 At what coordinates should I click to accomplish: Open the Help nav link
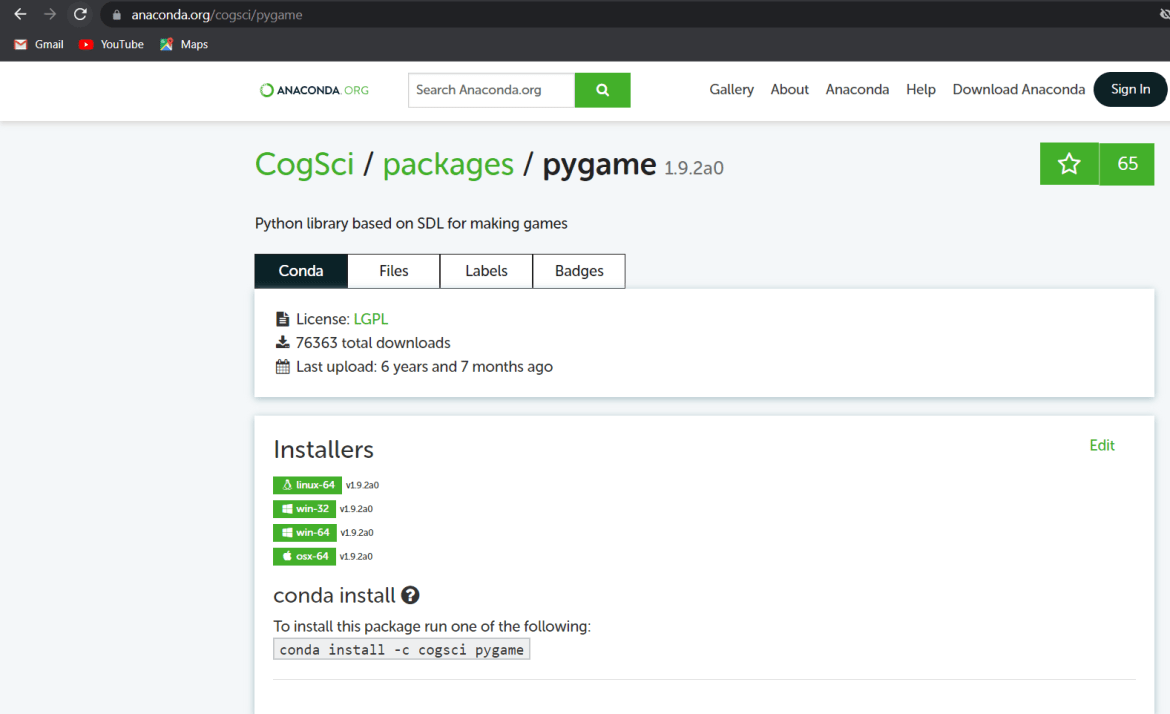[x=920, y=90]
